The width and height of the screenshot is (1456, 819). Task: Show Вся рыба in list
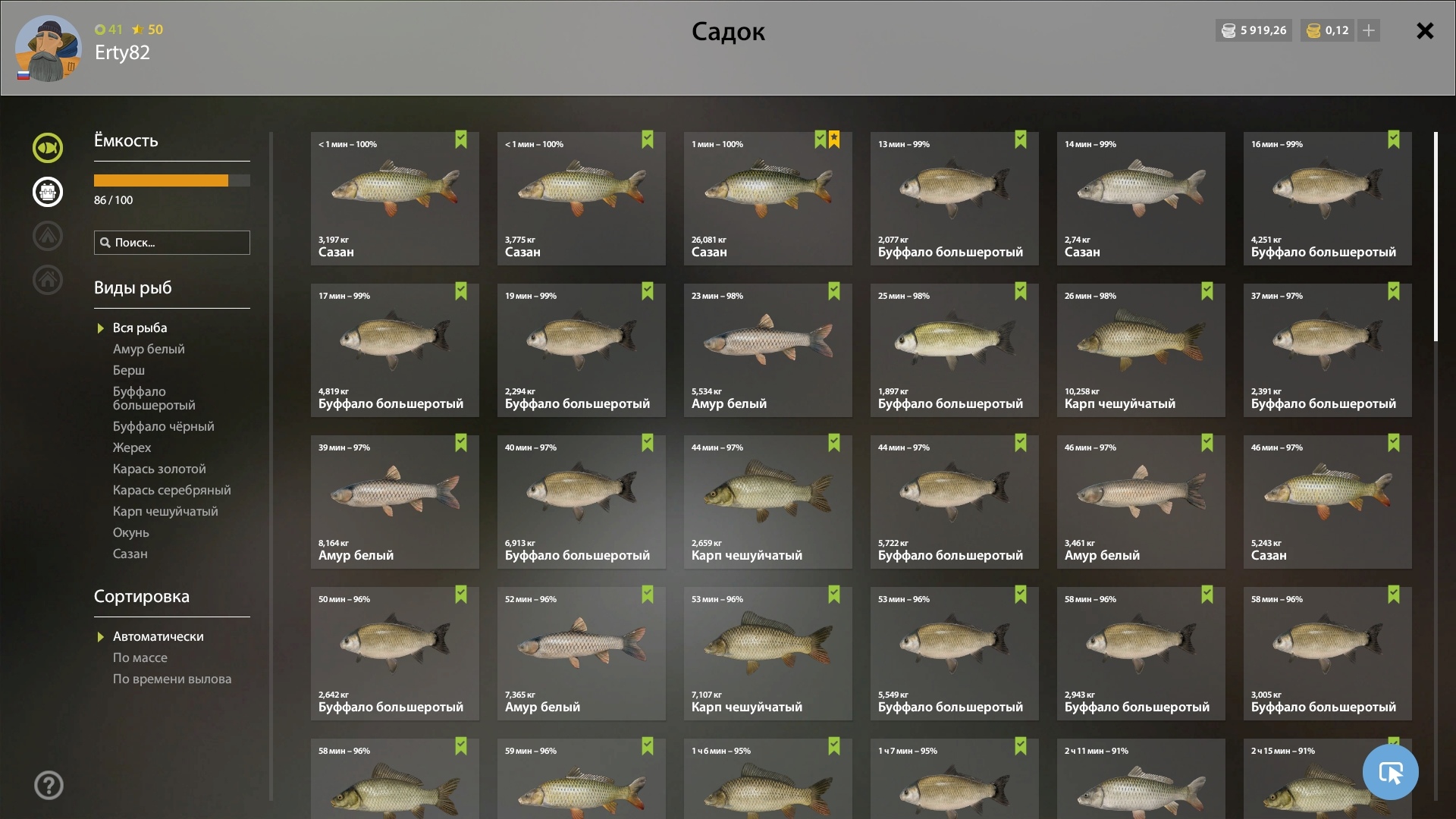[140, 328]
